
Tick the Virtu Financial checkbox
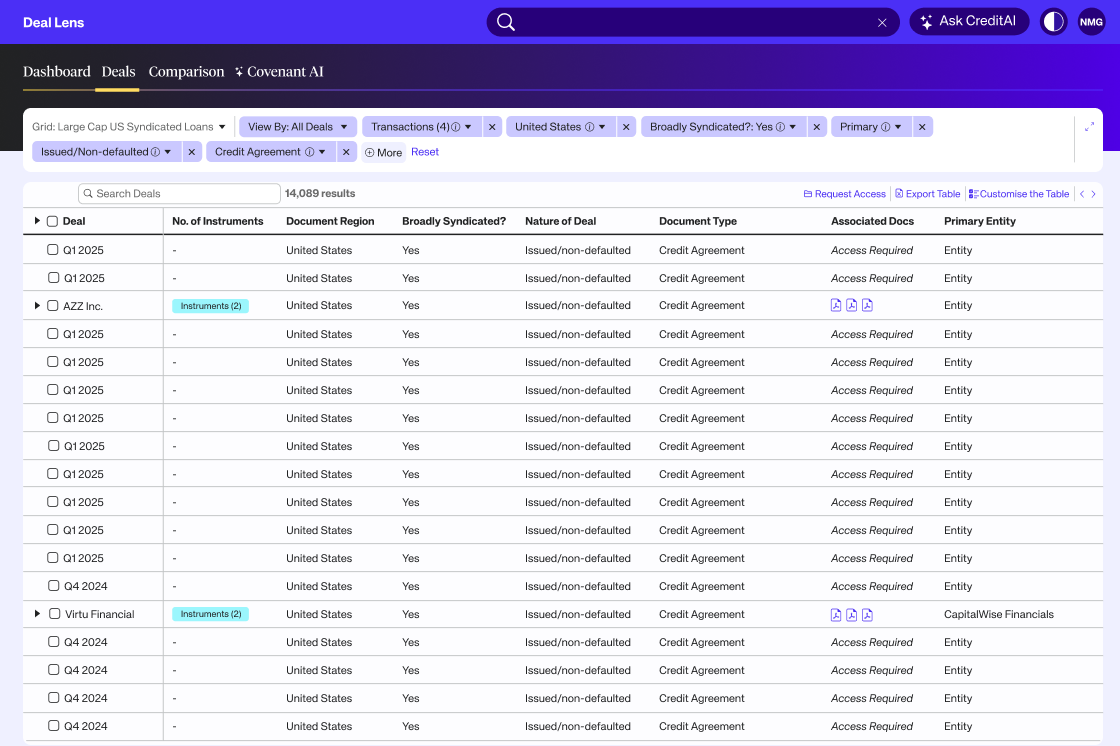coord(54,614)
